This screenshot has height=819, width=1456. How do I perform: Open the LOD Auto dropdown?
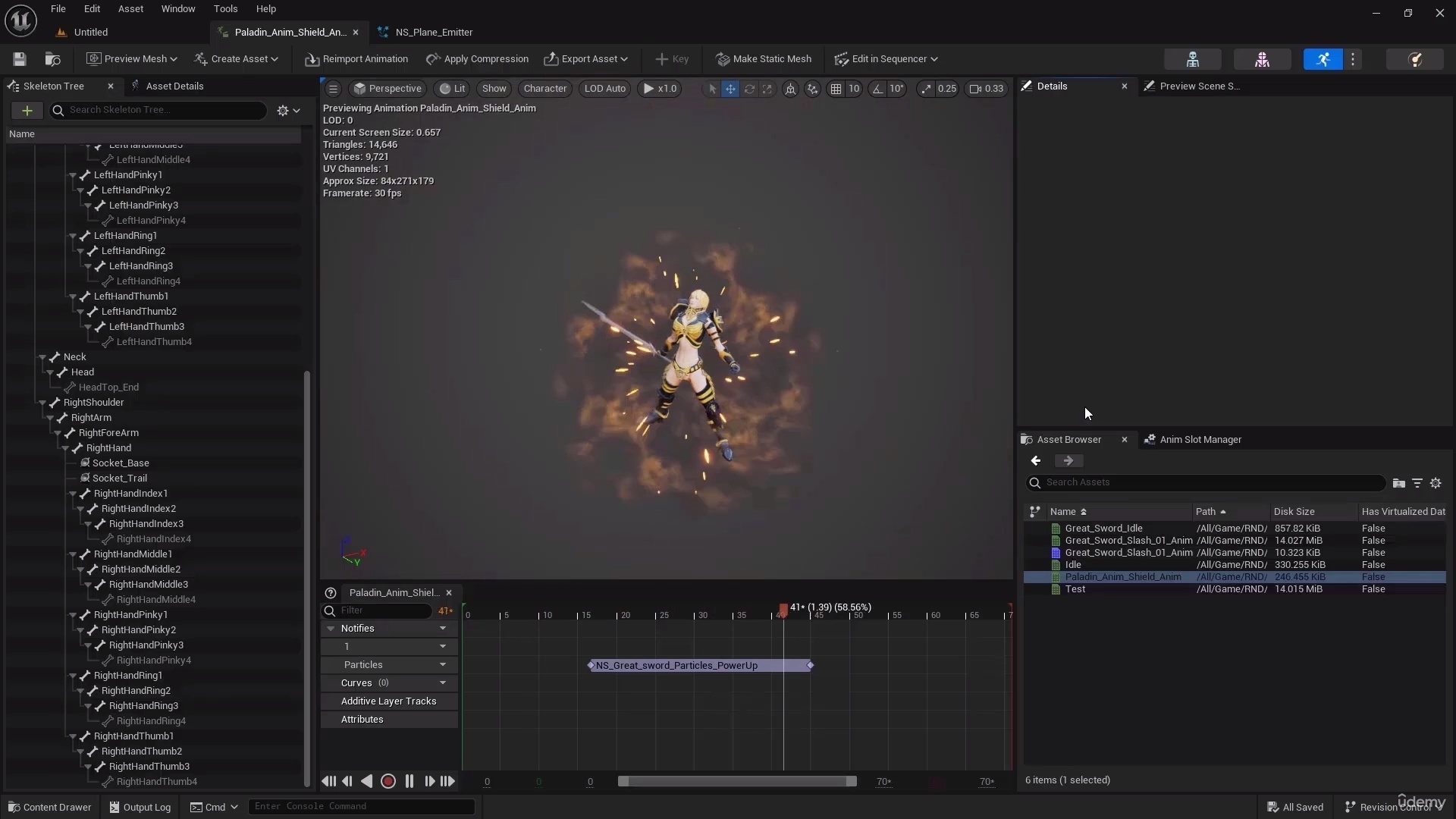pyautogui.click(x=604, y=89)
